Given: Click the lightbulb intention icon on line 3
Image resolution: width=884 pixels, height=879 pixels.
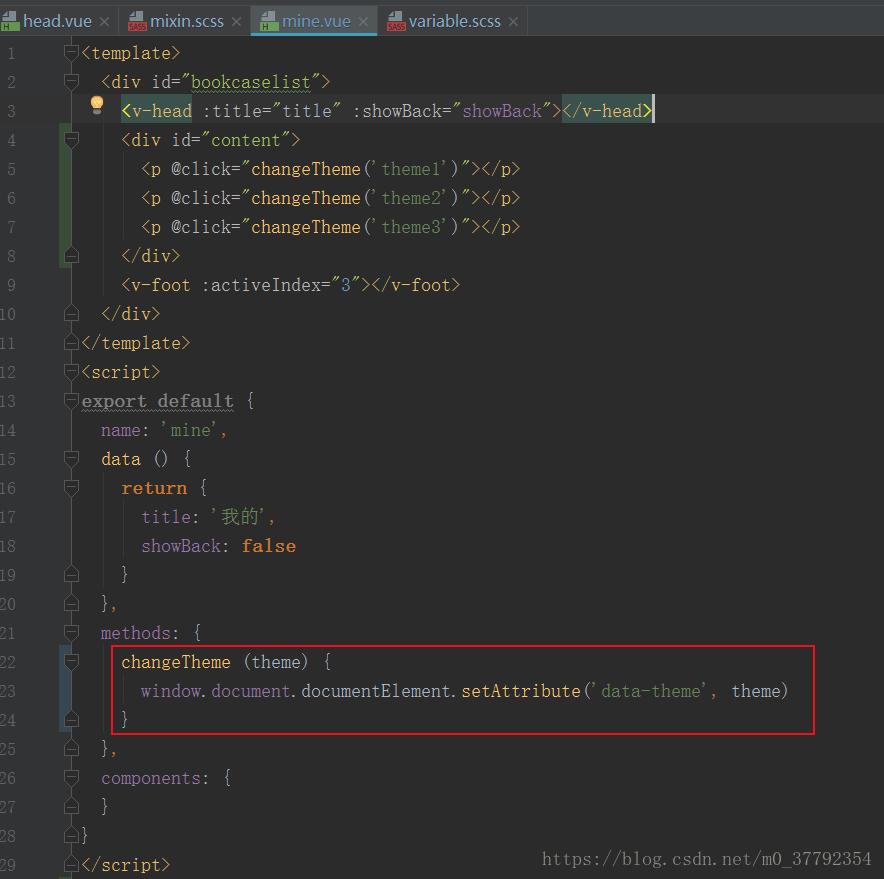Looking at the screenshot, I should pyautogui.click(x=97, y=106).
